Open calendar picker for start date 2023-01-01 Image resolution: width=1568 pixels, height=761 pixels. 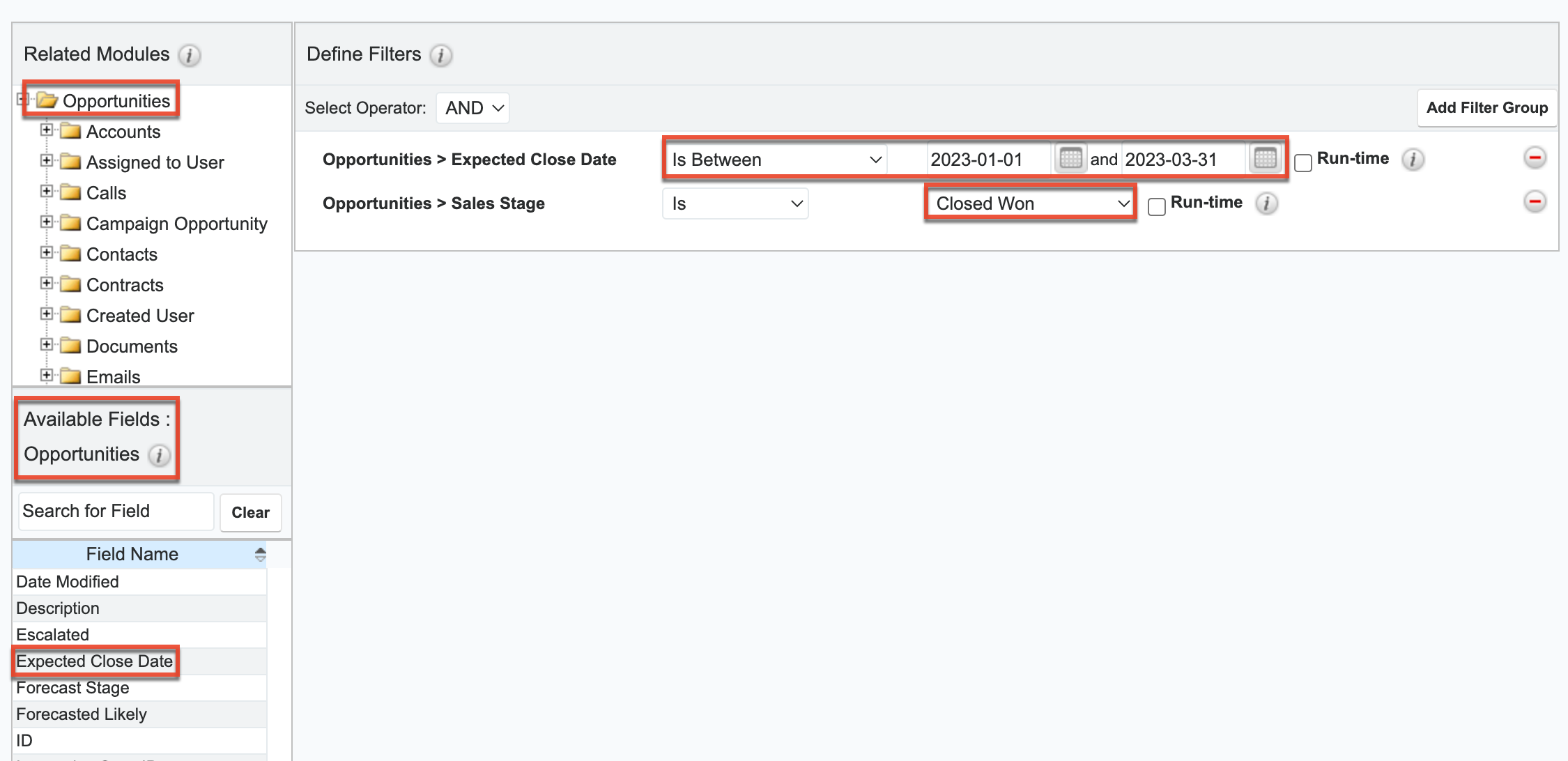pos(1070,158)
